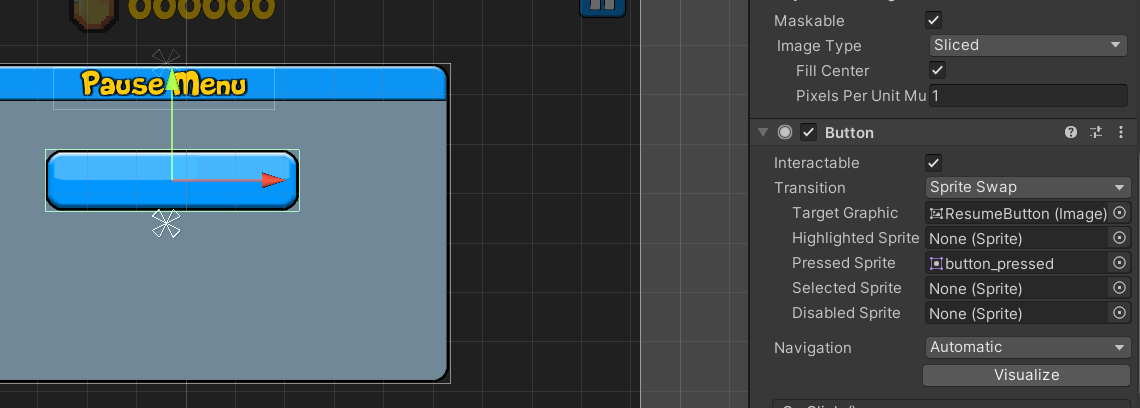Click the Target Graphic label
Screen dimensions: 1140x408
[845, 213]
